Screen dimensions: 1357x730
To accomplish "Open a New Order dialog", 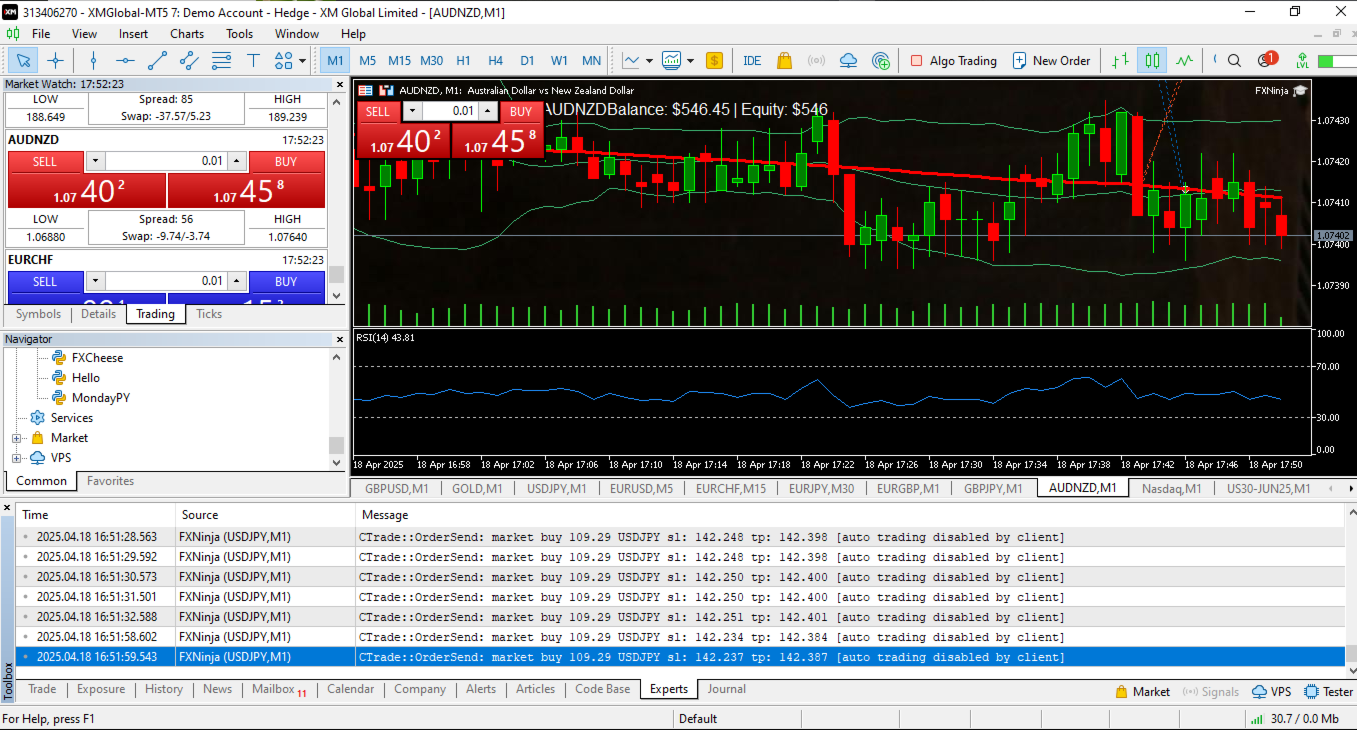I will point(1051,60).
